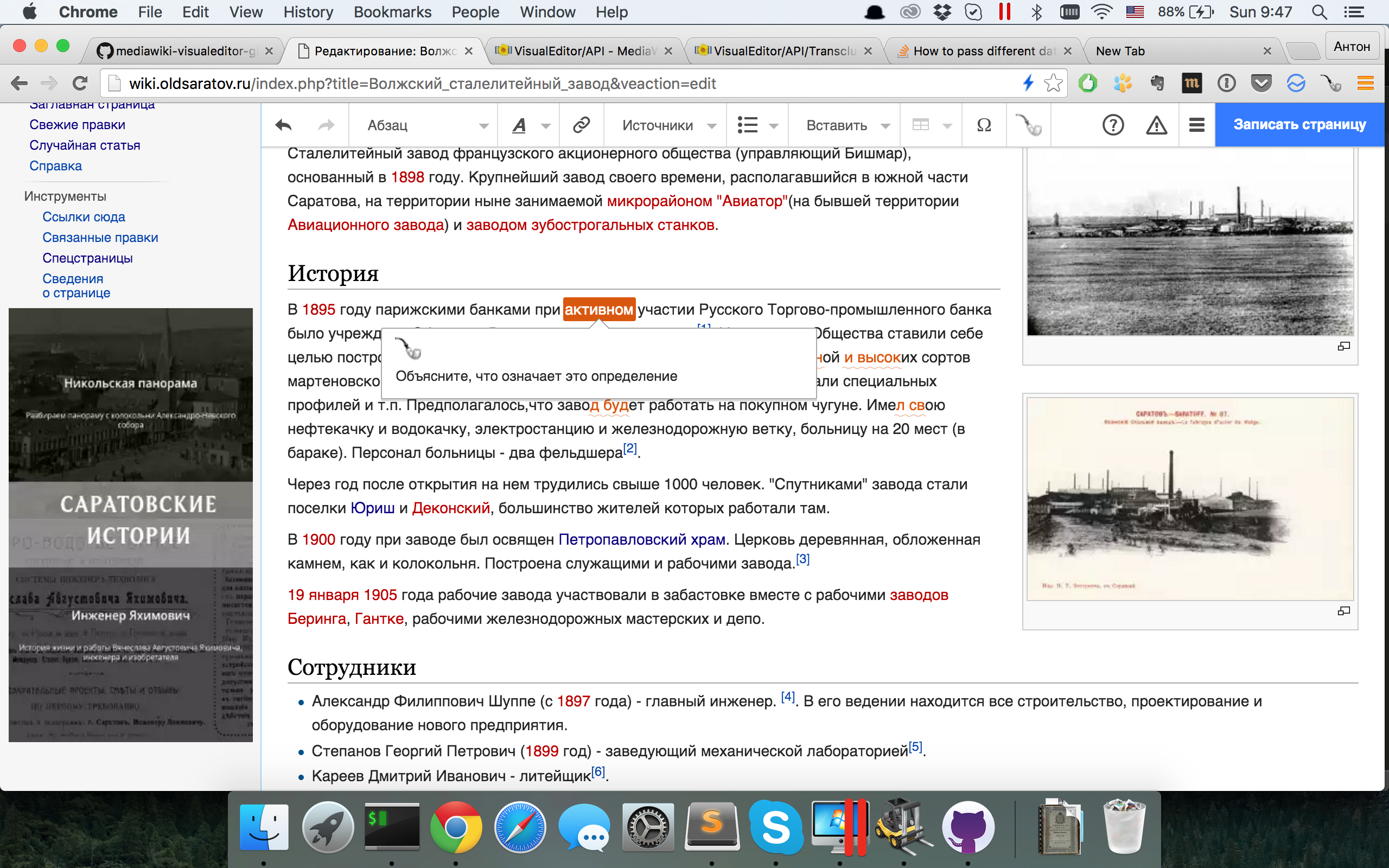
Task: Open the list and indentation menu
Action: (757, 125)
